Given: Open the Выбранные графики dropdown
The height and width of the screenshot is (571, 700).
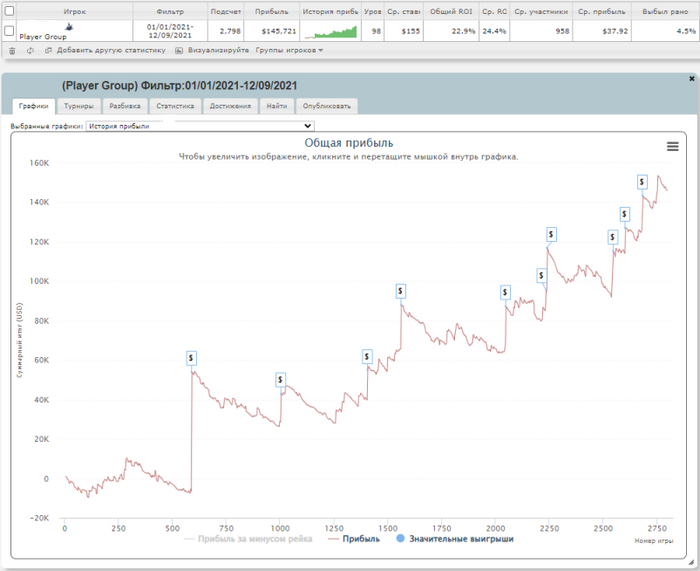Looking at the screenshot, I should 200,126.
